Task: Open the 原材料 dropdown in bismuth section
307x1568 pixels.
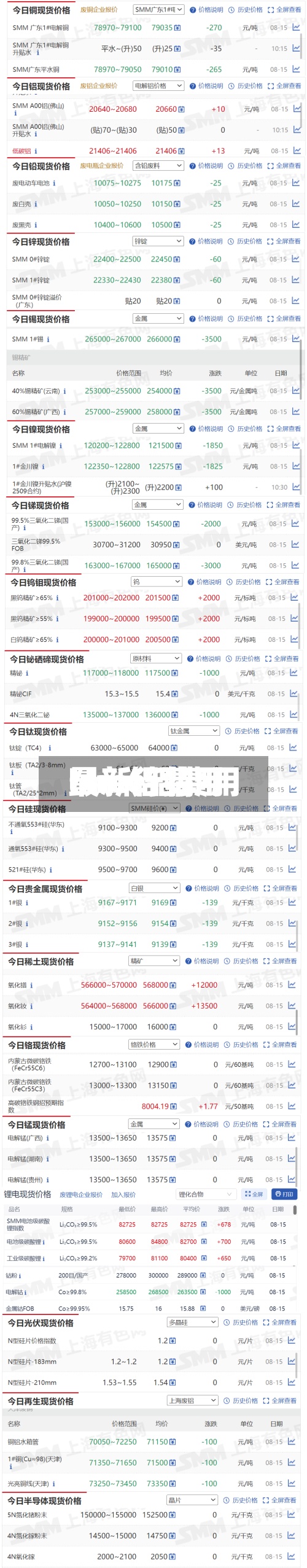Action: coord(156,658)
